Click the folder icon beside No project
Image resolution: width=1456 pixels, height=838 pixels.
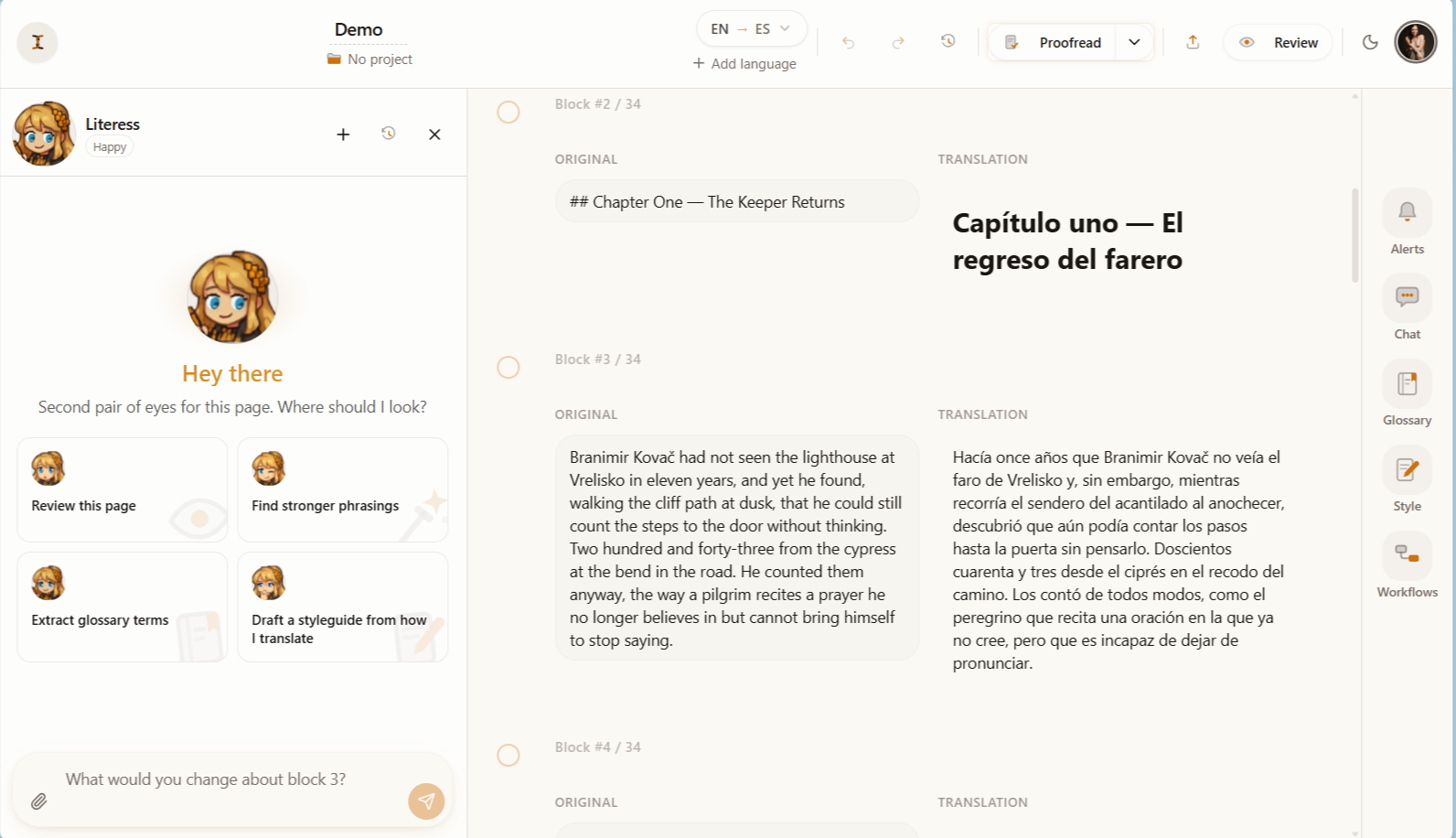[334, 59]
